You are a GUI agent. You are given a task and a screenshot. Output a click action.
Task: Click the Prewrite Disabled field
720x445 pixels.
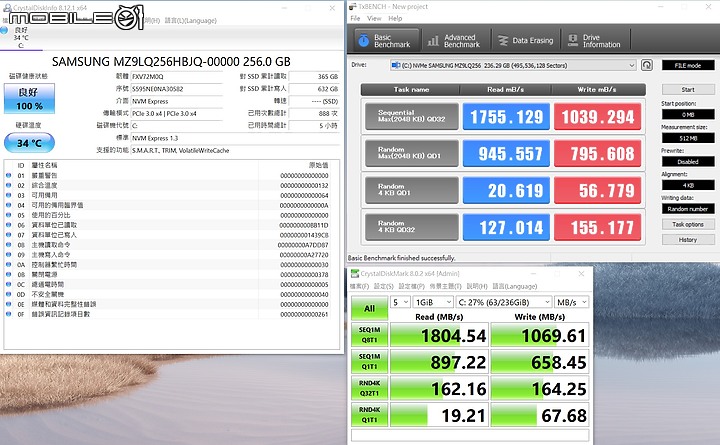pyautogui.click(x=688, y=162)
